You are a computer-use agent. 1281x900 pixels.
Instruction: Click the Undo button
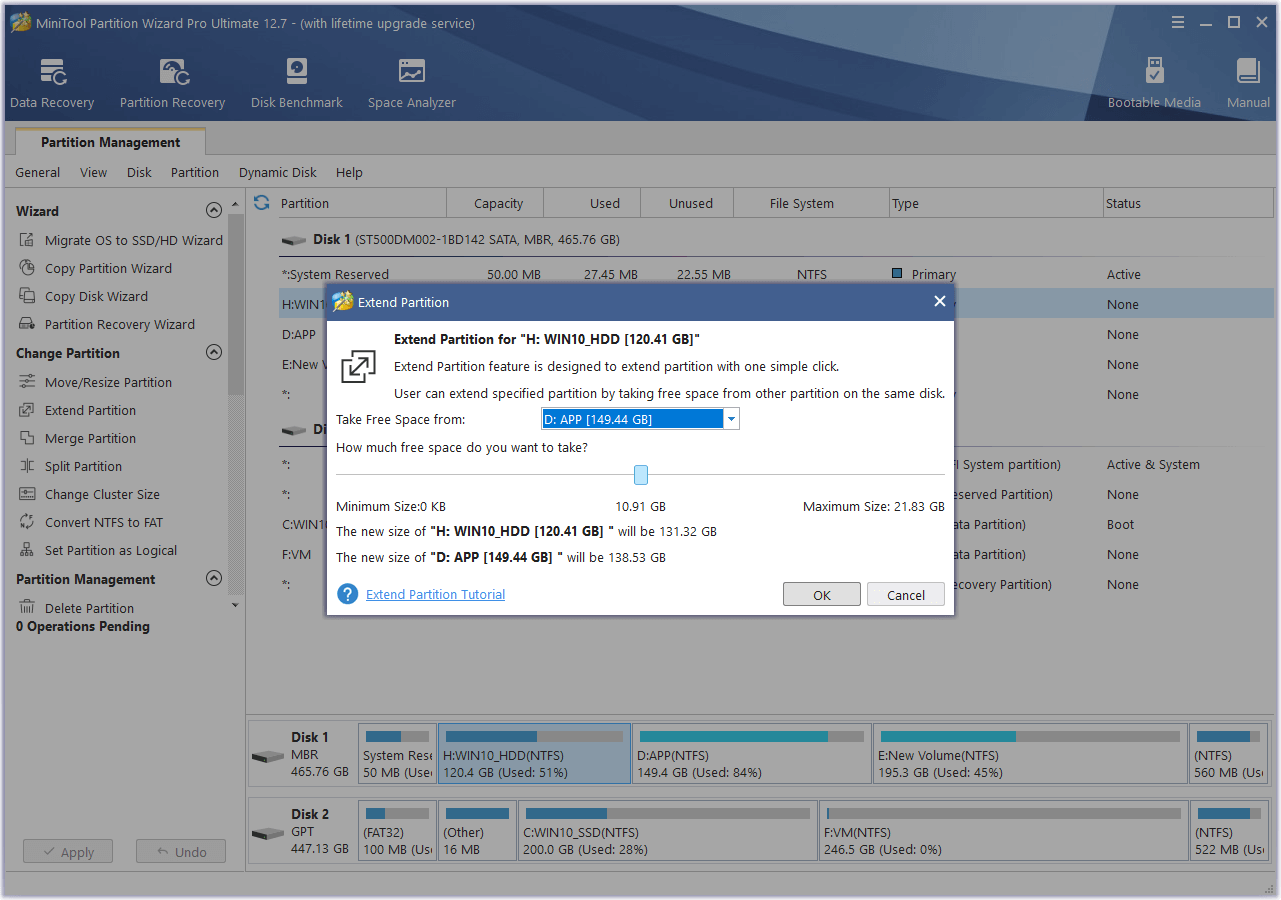[x=181, y=852]
